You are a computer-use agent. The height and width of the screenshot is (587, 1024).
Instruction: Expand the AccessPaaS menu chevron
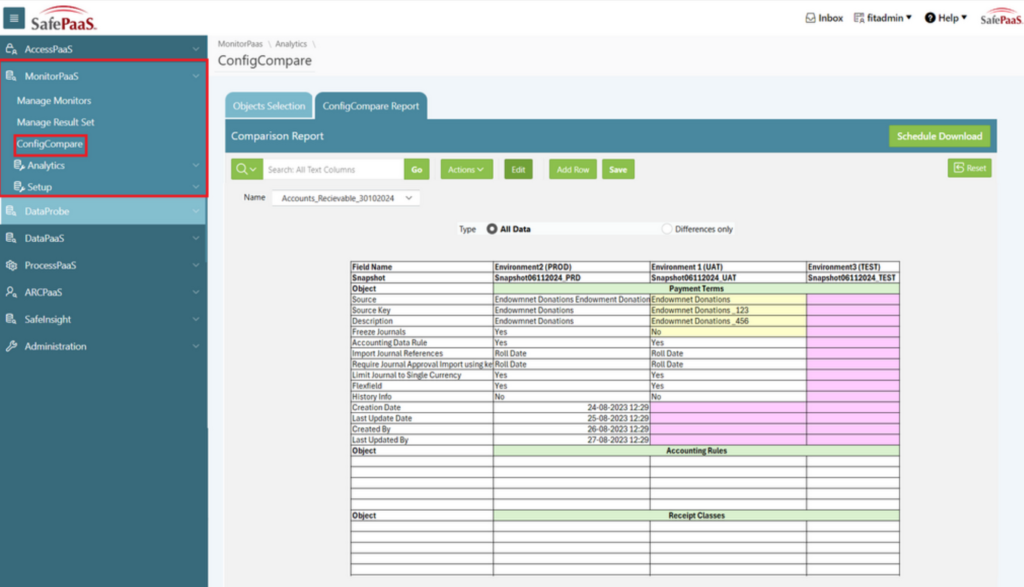196,49
